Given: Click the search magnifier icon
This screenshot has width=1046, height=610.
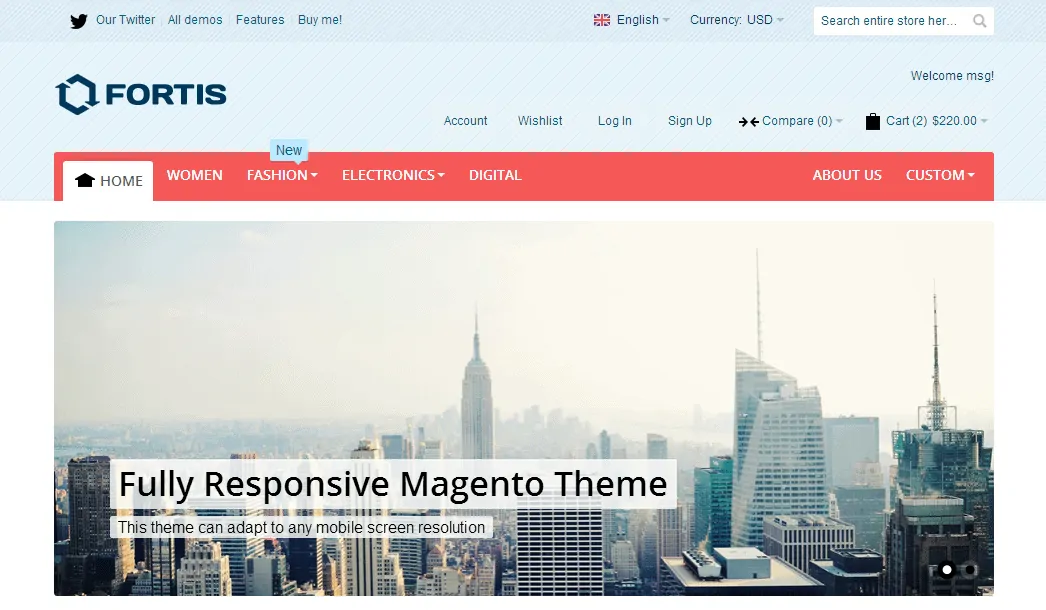Looking at the screenshot, I should 978,20.
